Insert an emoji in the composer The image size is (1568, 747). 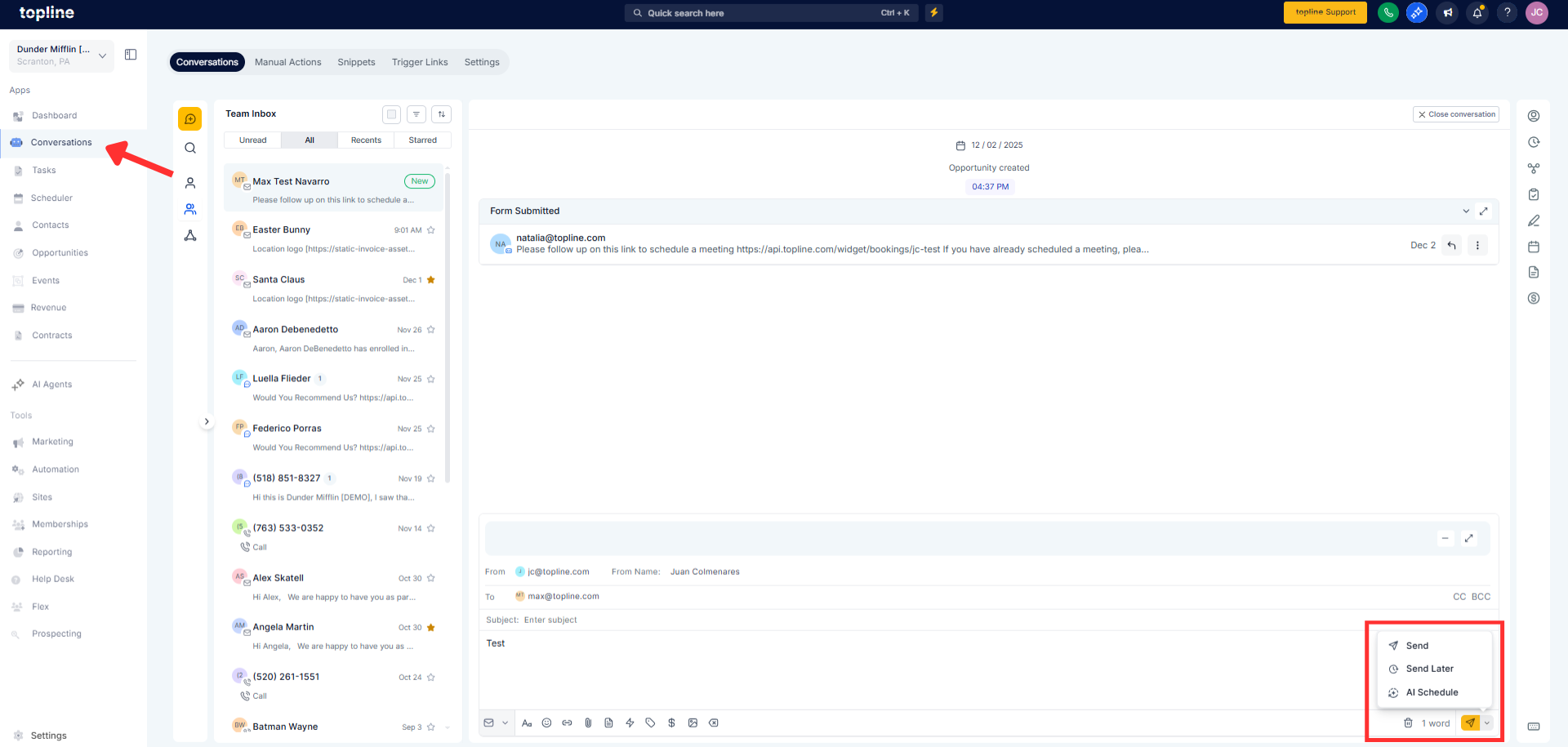tap(547, 723)
